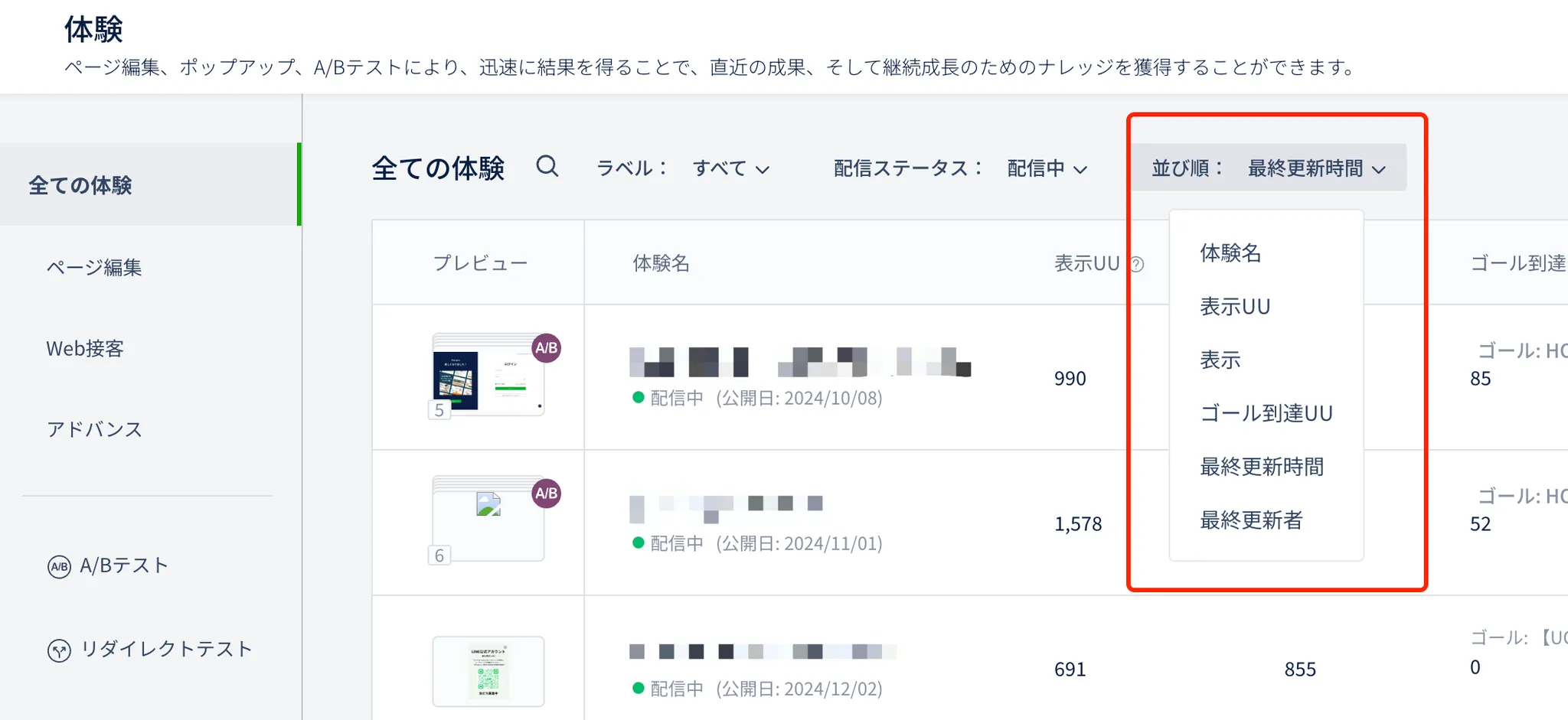Select 全ての体験 sidebar tab

[x=80, y=185]
